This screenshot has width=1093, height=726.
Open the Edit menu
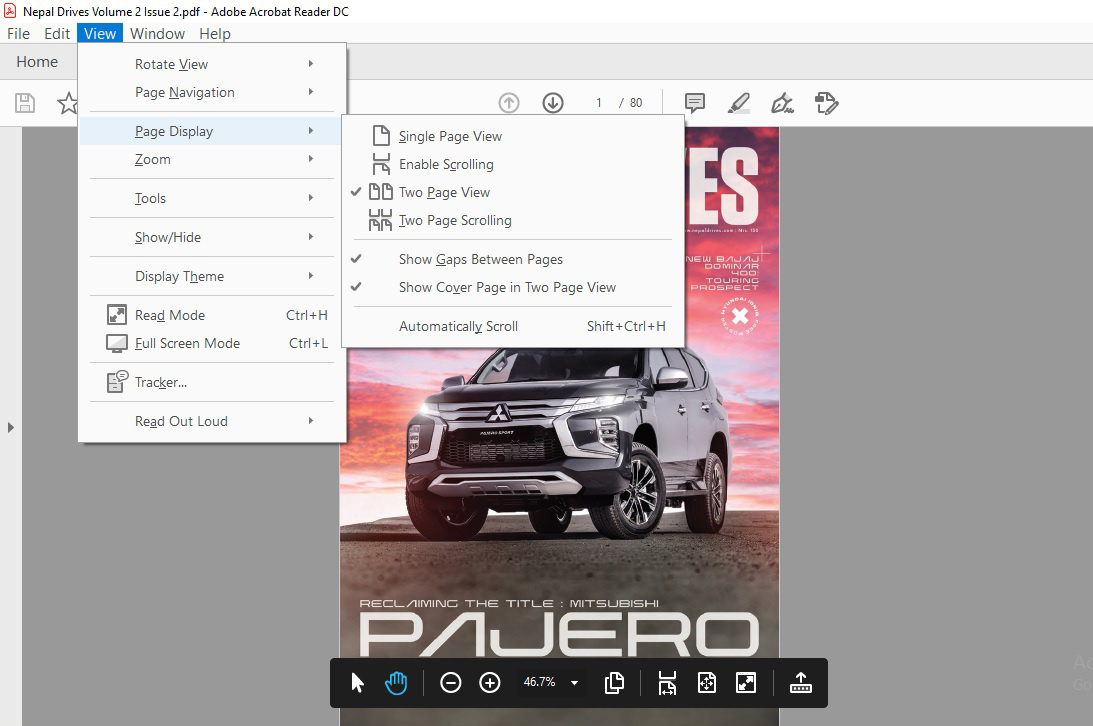tap(57, 33)
